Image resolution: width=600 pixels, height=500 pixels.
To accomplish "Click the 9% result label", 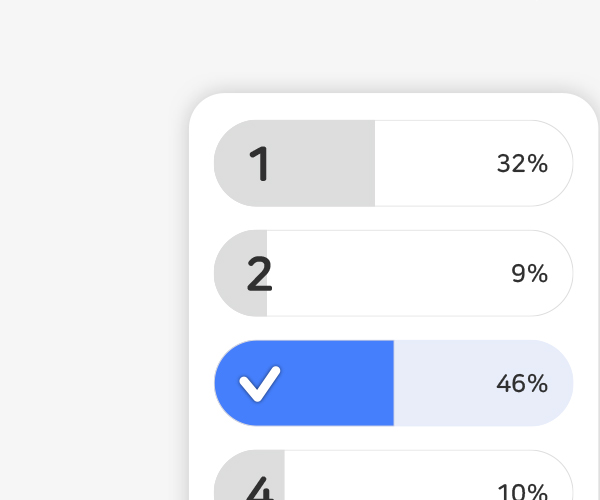I will (530, 274).
